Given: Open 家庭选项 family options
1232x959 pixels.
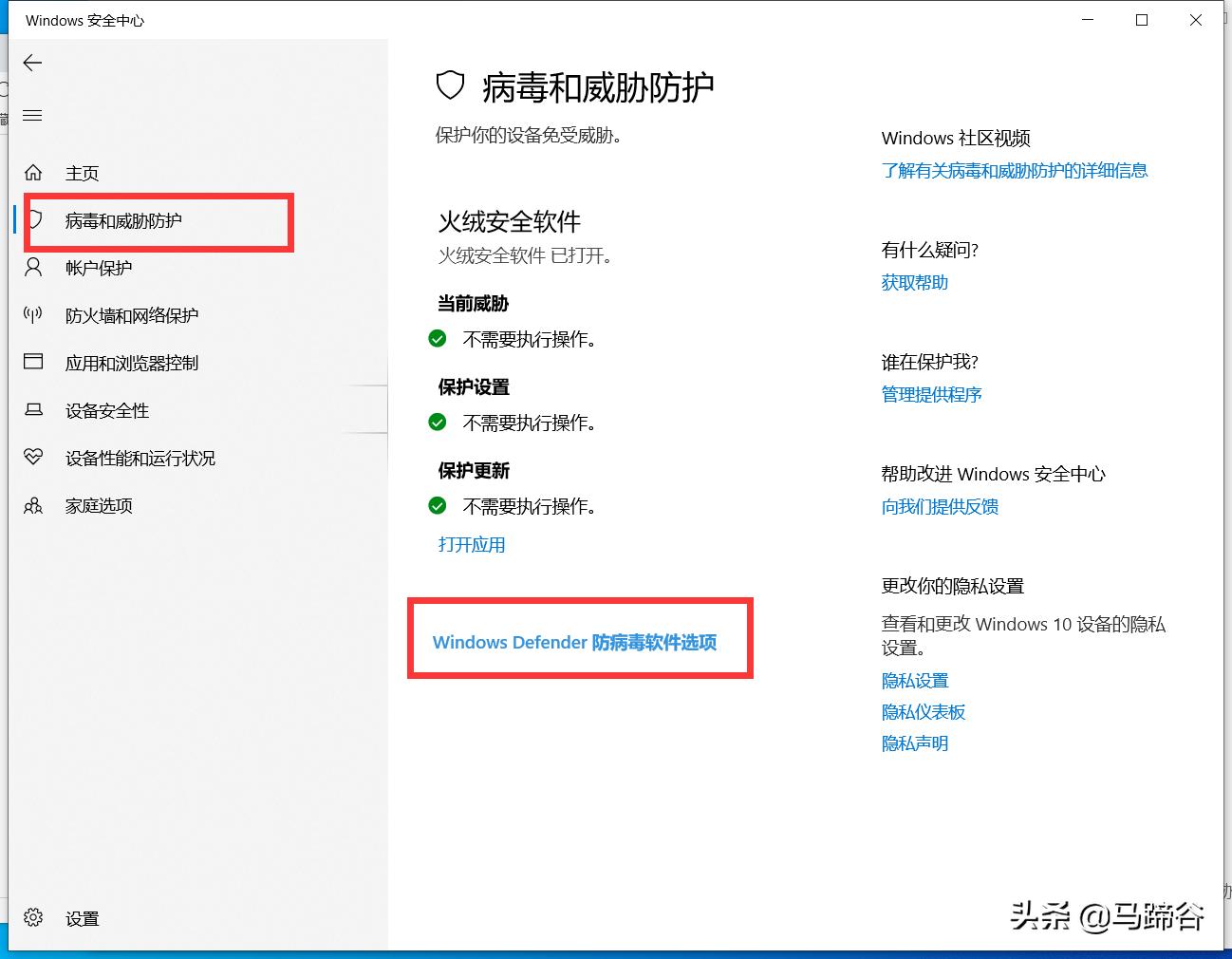Looking at the screenshot, I should [98, 505].
